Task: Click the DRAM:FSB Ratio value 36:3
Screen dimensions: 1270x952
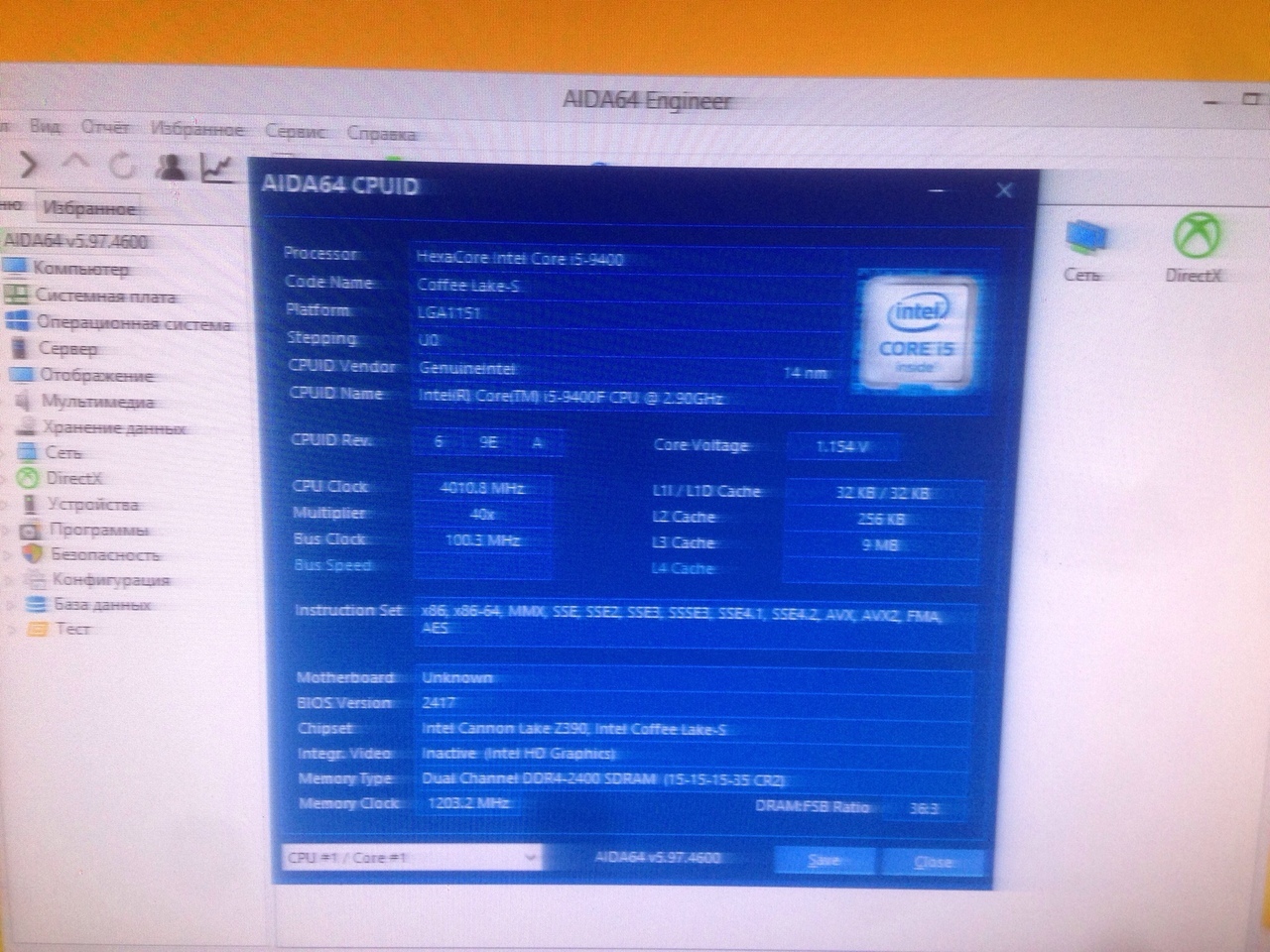Action: click(x=925, y=808)
